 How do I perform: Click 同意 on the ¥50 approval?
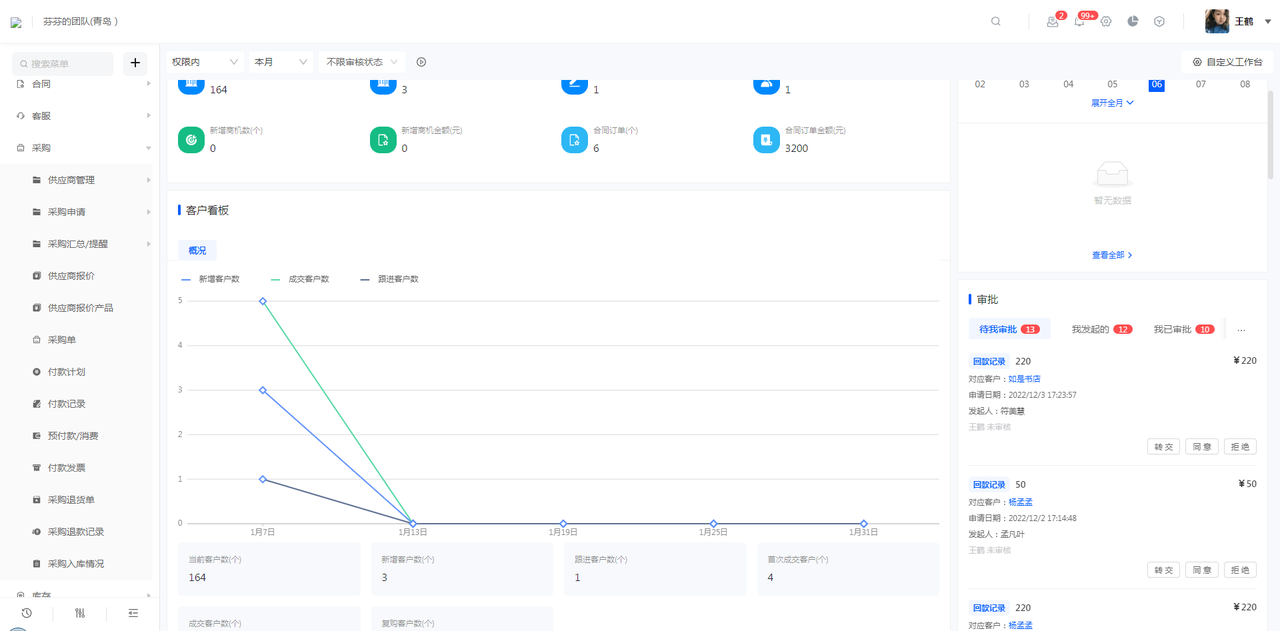click(x=1202, y=570)
